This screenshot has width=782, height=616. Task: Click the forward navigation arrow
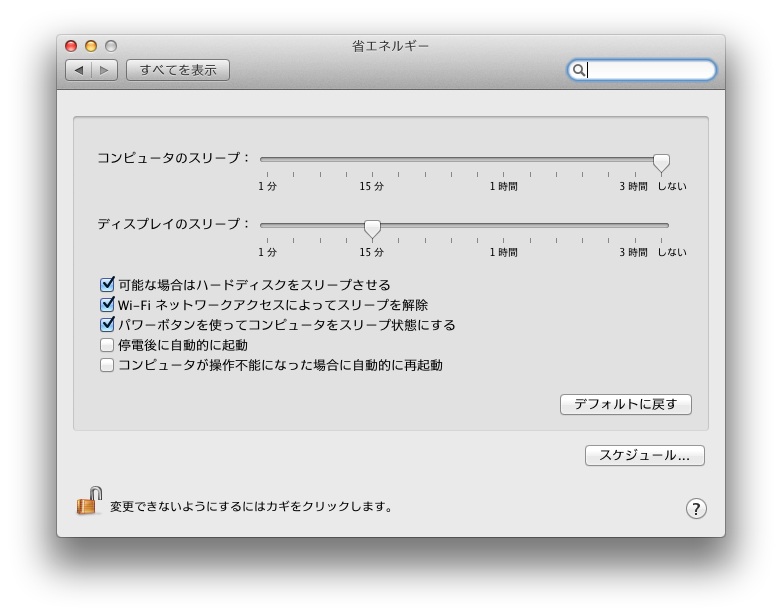(104, 70)
